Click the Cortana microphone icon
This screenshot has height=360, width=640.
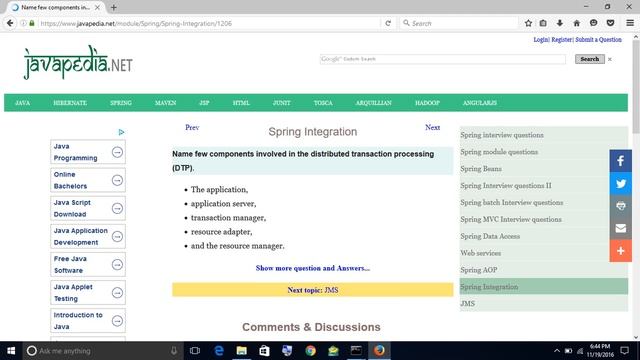(174, 351)
